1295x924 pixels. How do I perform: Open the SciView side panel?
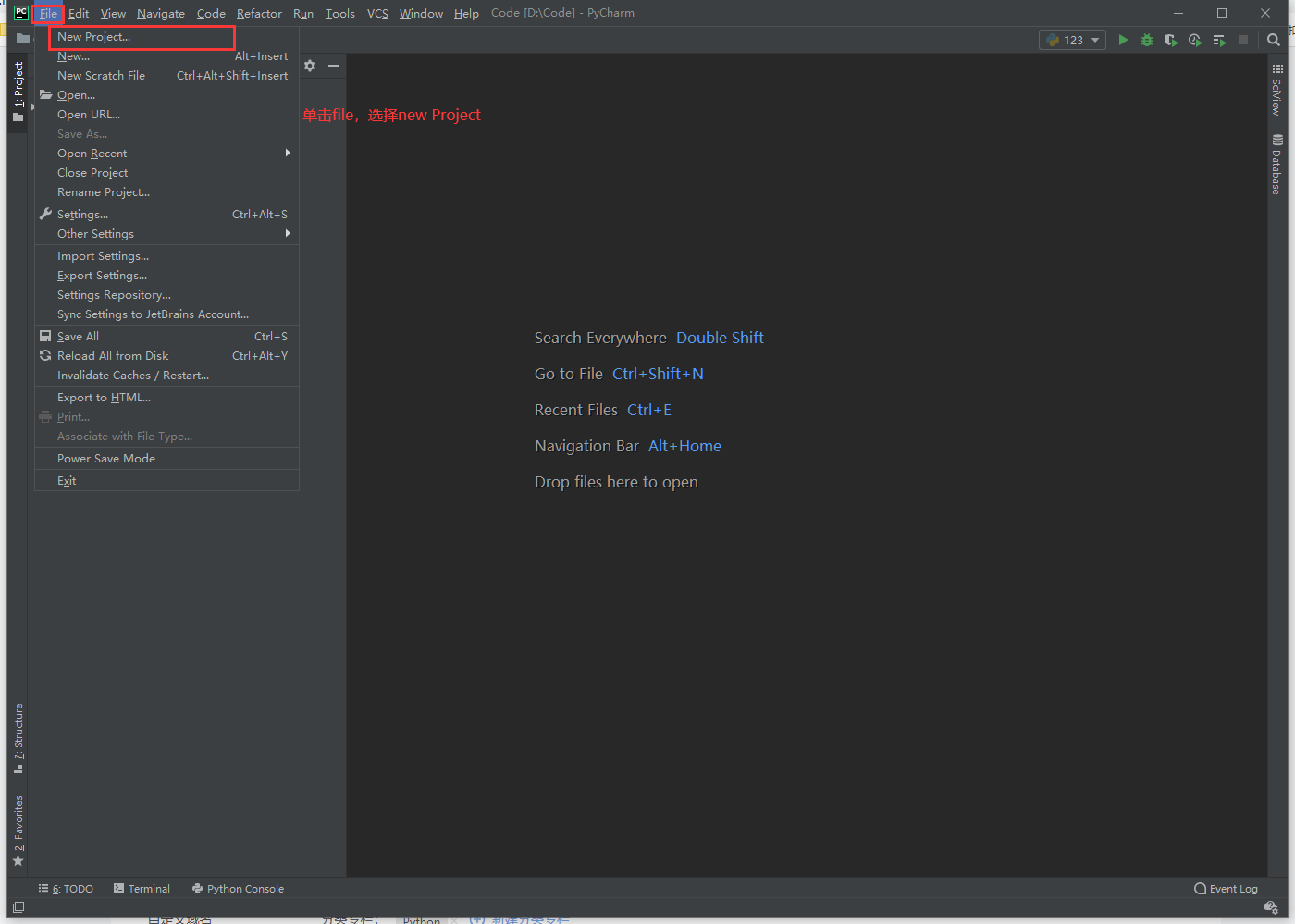click(x=1276, y=90)
